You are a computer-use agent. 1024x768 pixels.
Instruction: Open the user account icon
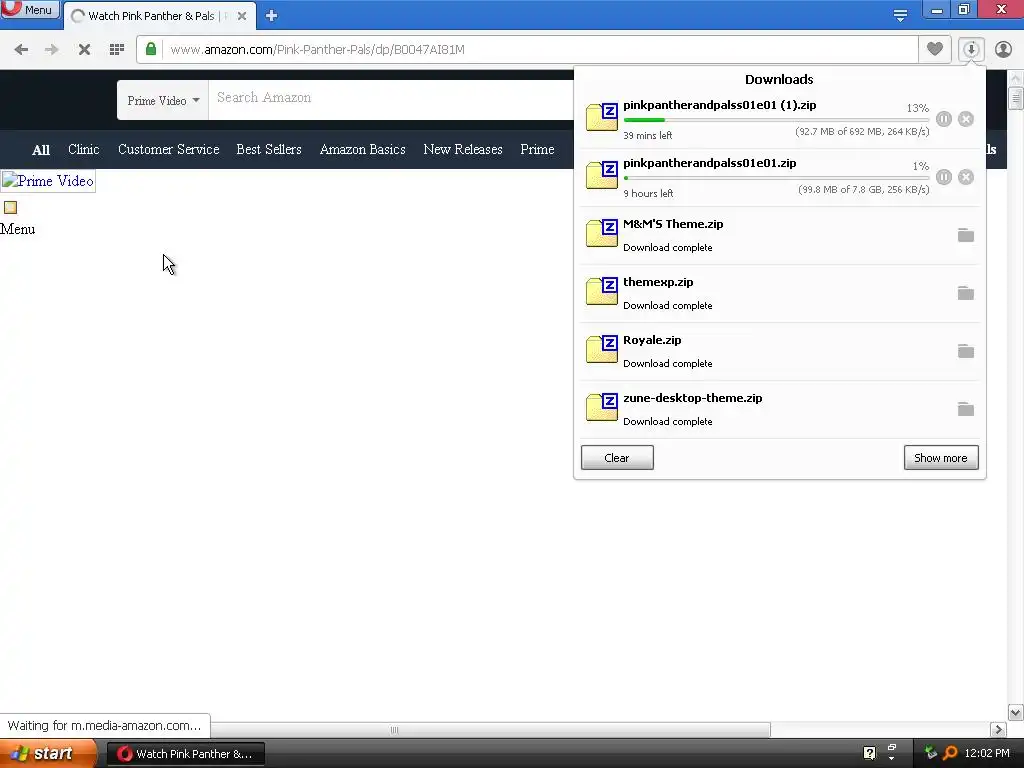click(x=1003, y=49)
